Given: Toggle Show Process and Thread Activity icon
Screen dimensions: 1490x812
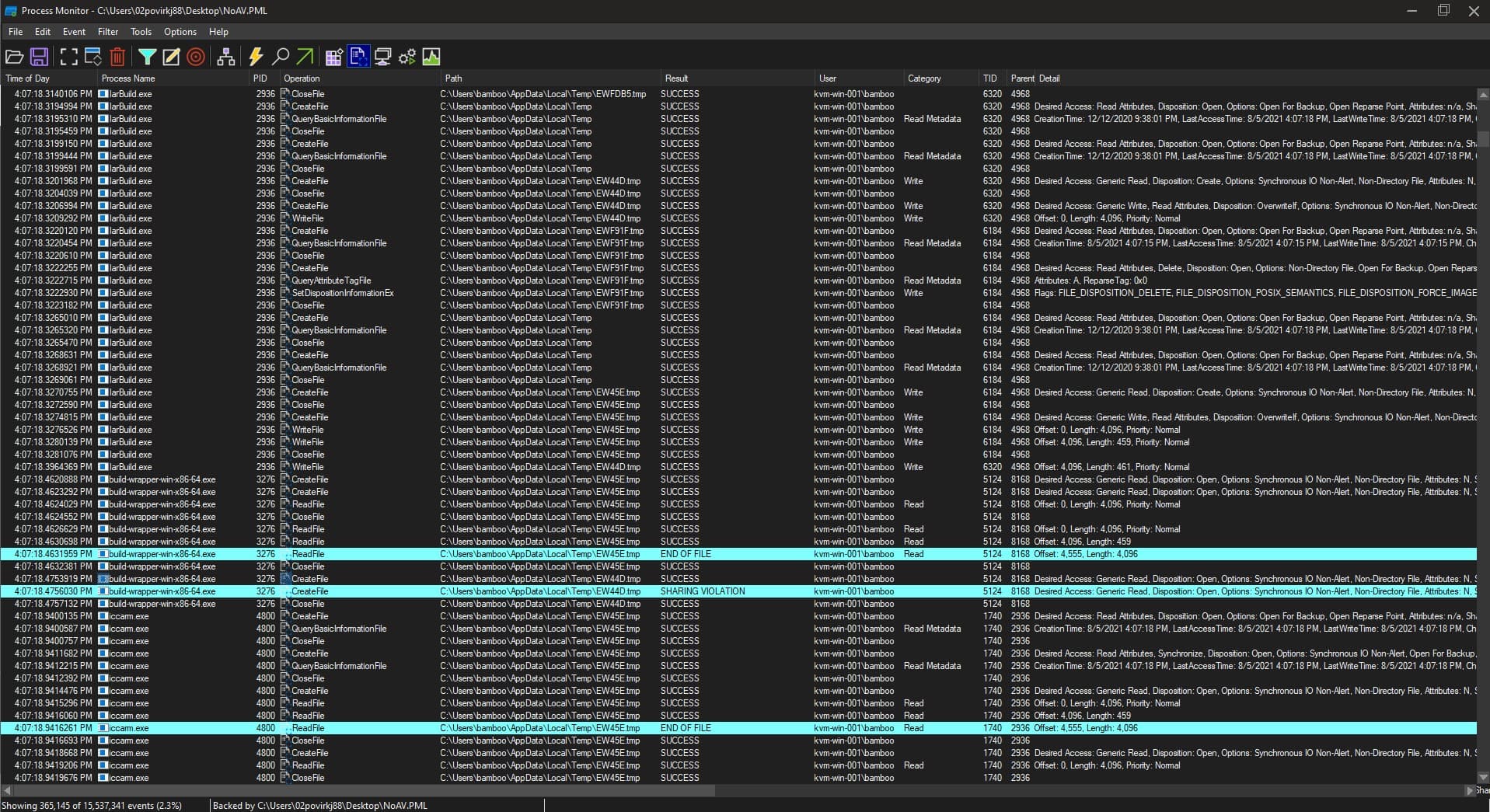Looking at the screenshot, I should pyautogui.click(x=407, y=57).
